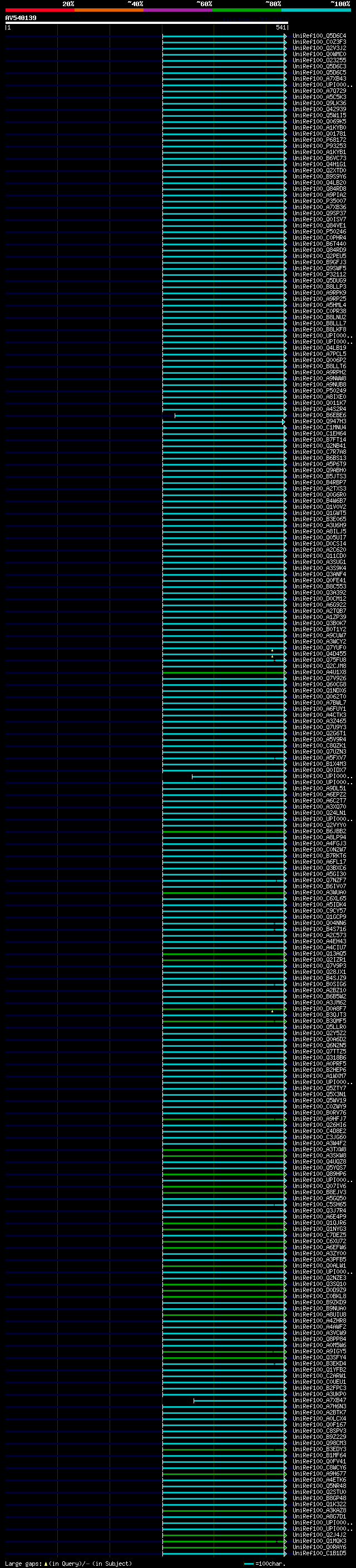
Task: Select UniRef100_B6VC73 label
Action: (x=319, y=159)
